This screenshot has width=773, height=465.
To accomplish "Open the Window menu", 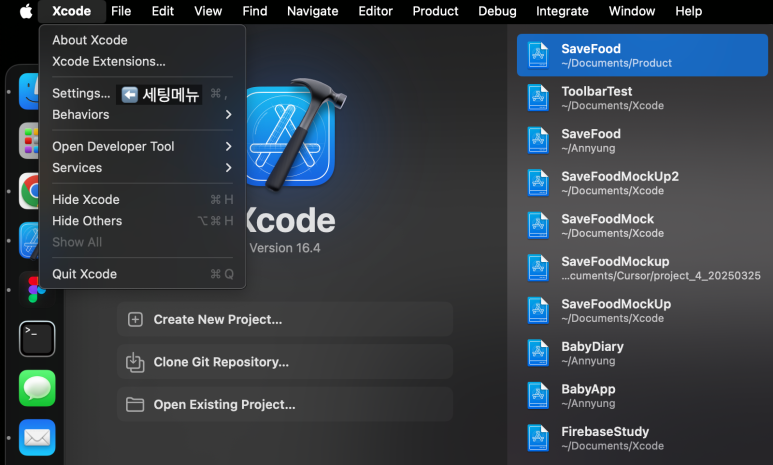I will coord(632,11).
